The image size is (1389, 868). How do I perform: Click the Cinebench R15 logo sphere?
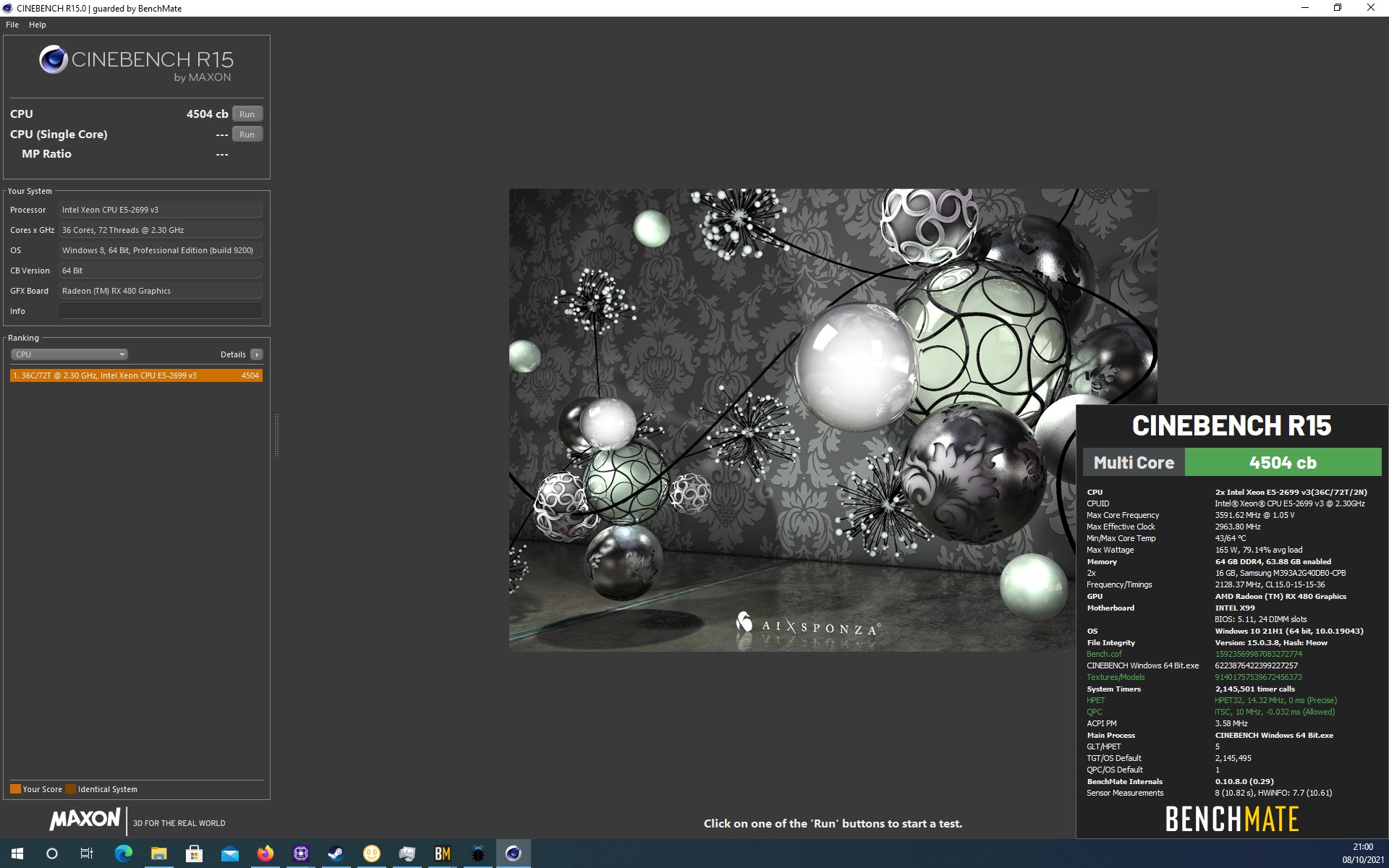pyautogui.click(x=54, y=59)
